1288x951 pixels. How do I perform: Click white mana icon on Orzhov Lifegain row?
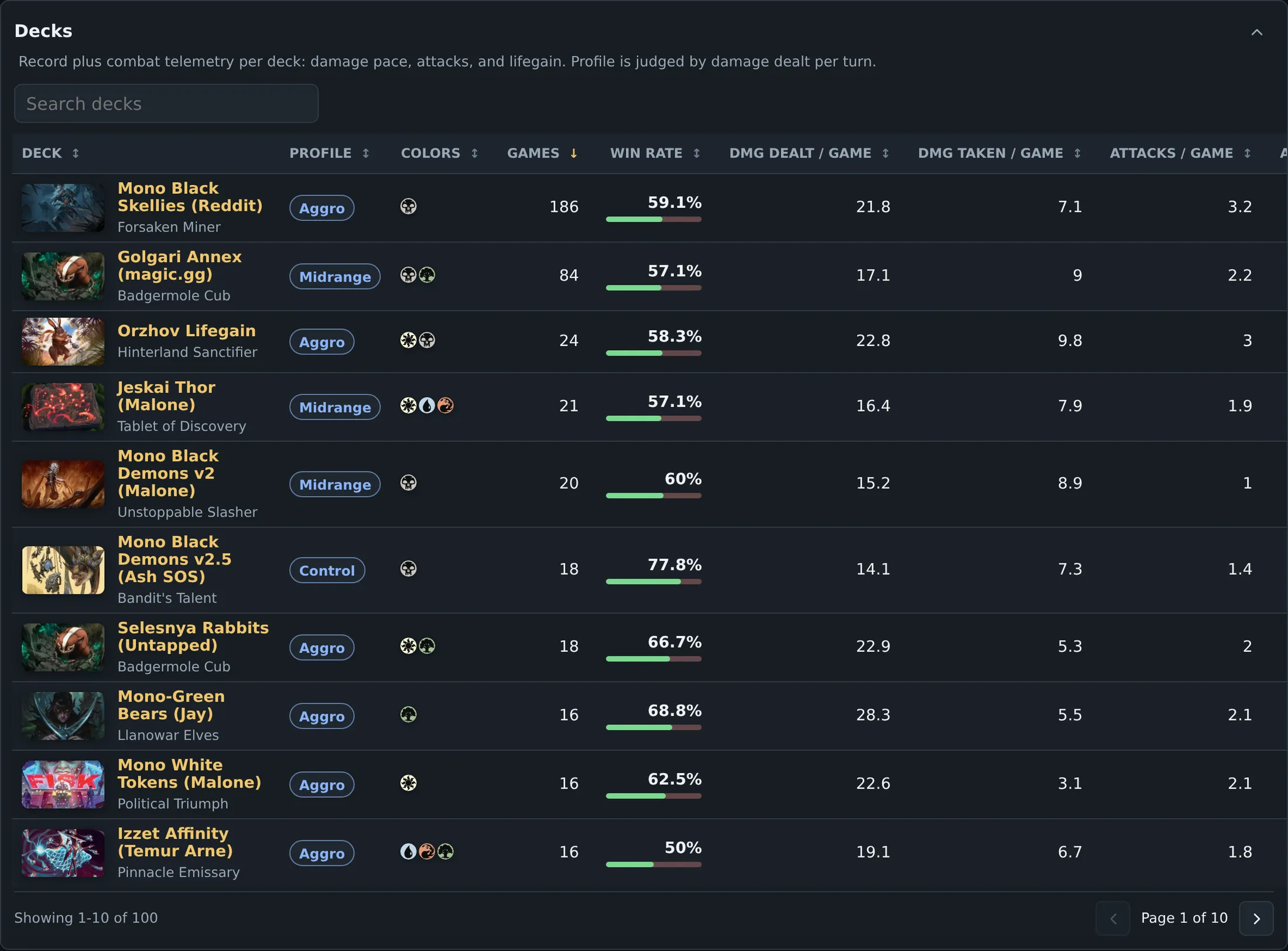pyautogui.click(x=409, y=340)
